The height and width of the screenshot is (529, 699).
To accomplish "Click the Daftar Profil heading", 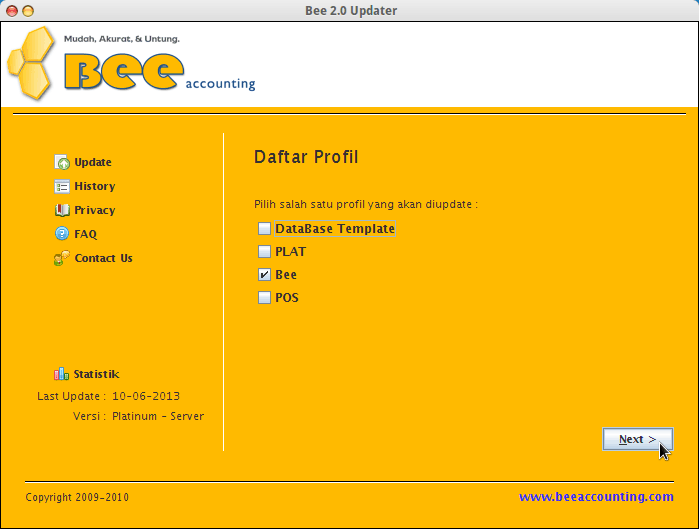I will 306,157.
